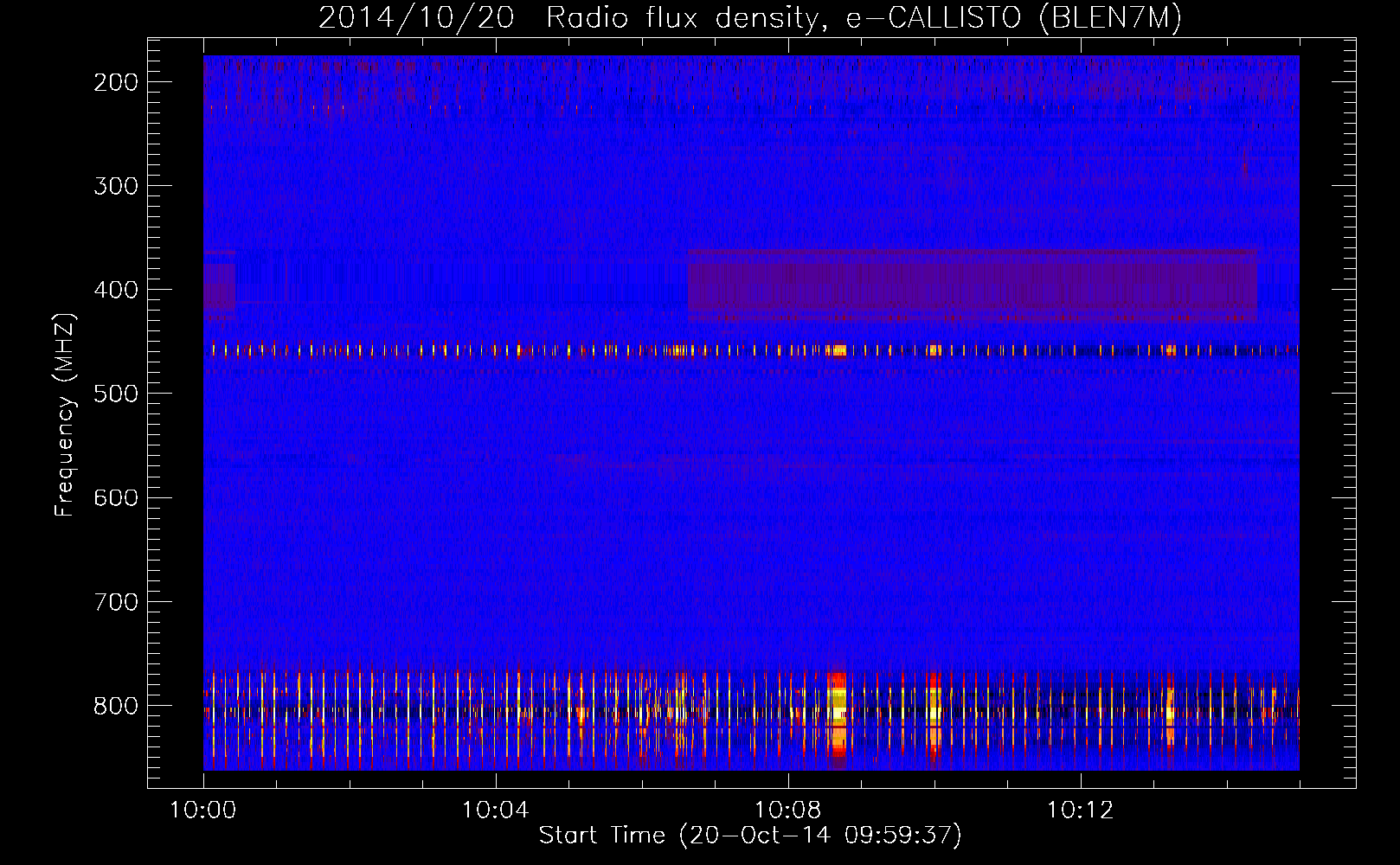Click the 800 frequency tick label
This screenshot has height=865, width=1400.
point(116,706)
